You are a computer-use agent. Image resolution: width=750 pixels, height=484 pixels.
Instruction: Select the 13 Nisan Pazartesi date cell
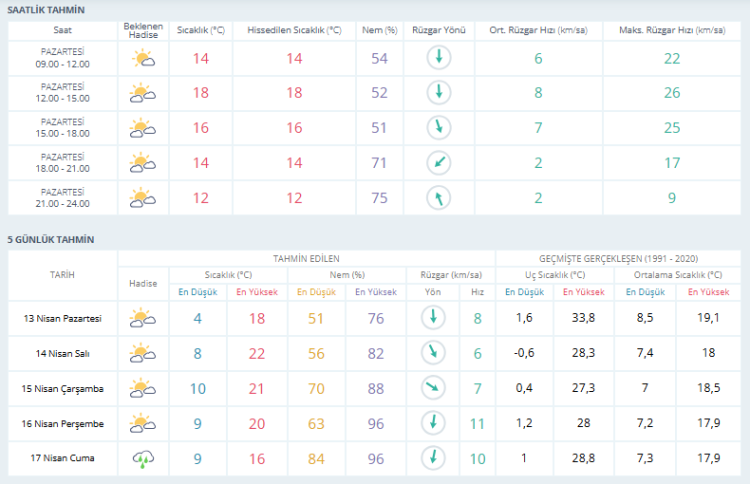point(62,318)
